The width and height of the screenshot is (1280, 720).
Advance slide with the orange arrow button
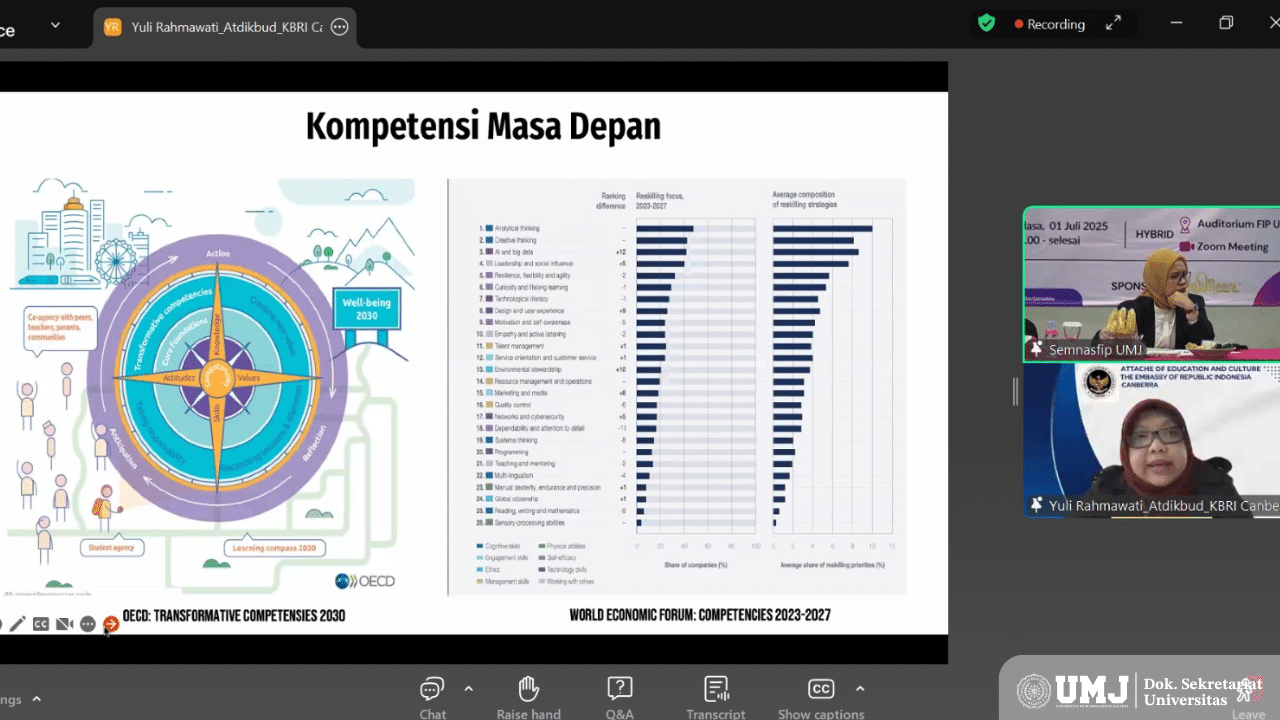111,624
